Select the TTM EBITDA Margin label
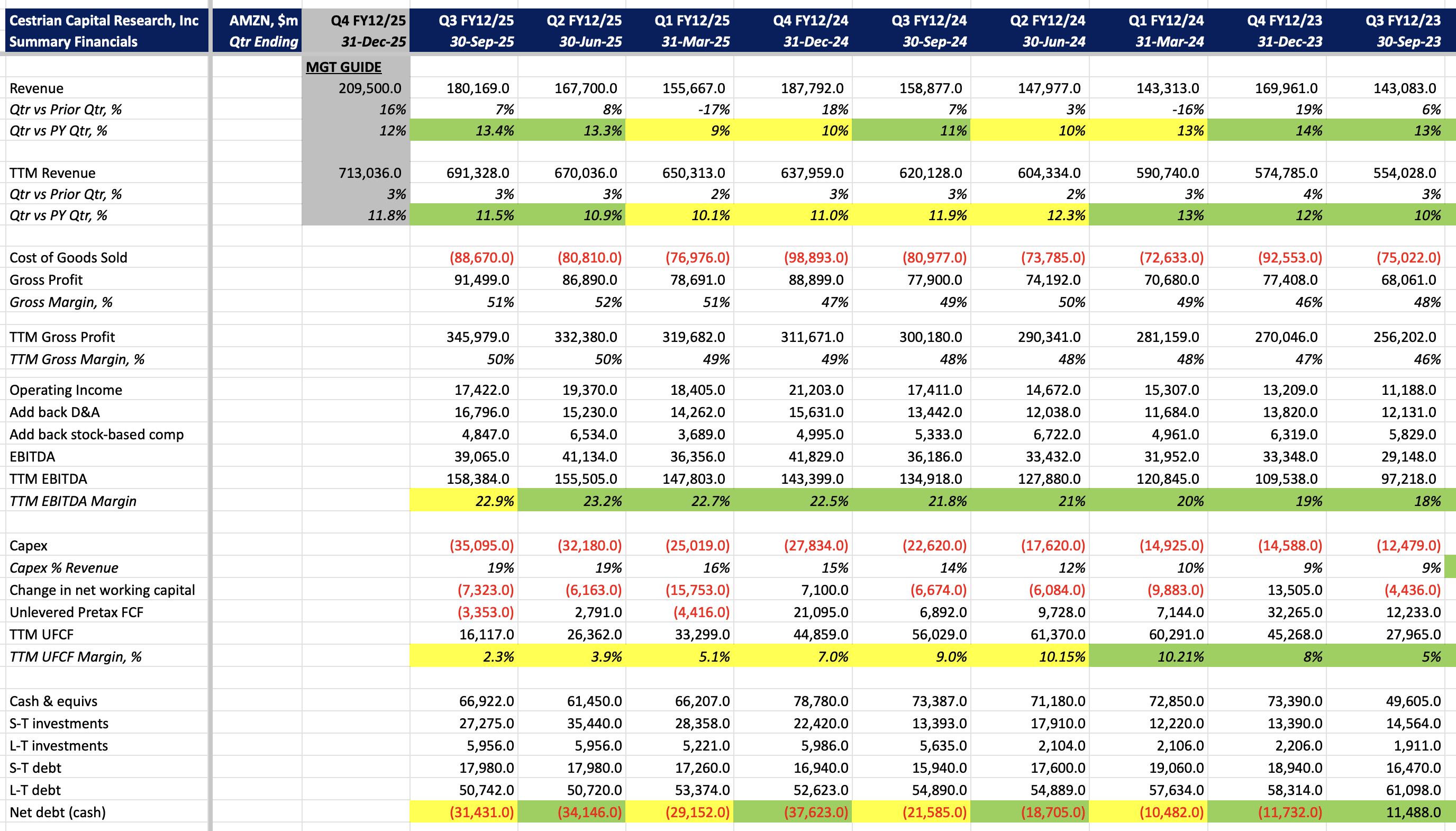The width and height of the screenshot is (1456, 831). [x=71, y=501]
